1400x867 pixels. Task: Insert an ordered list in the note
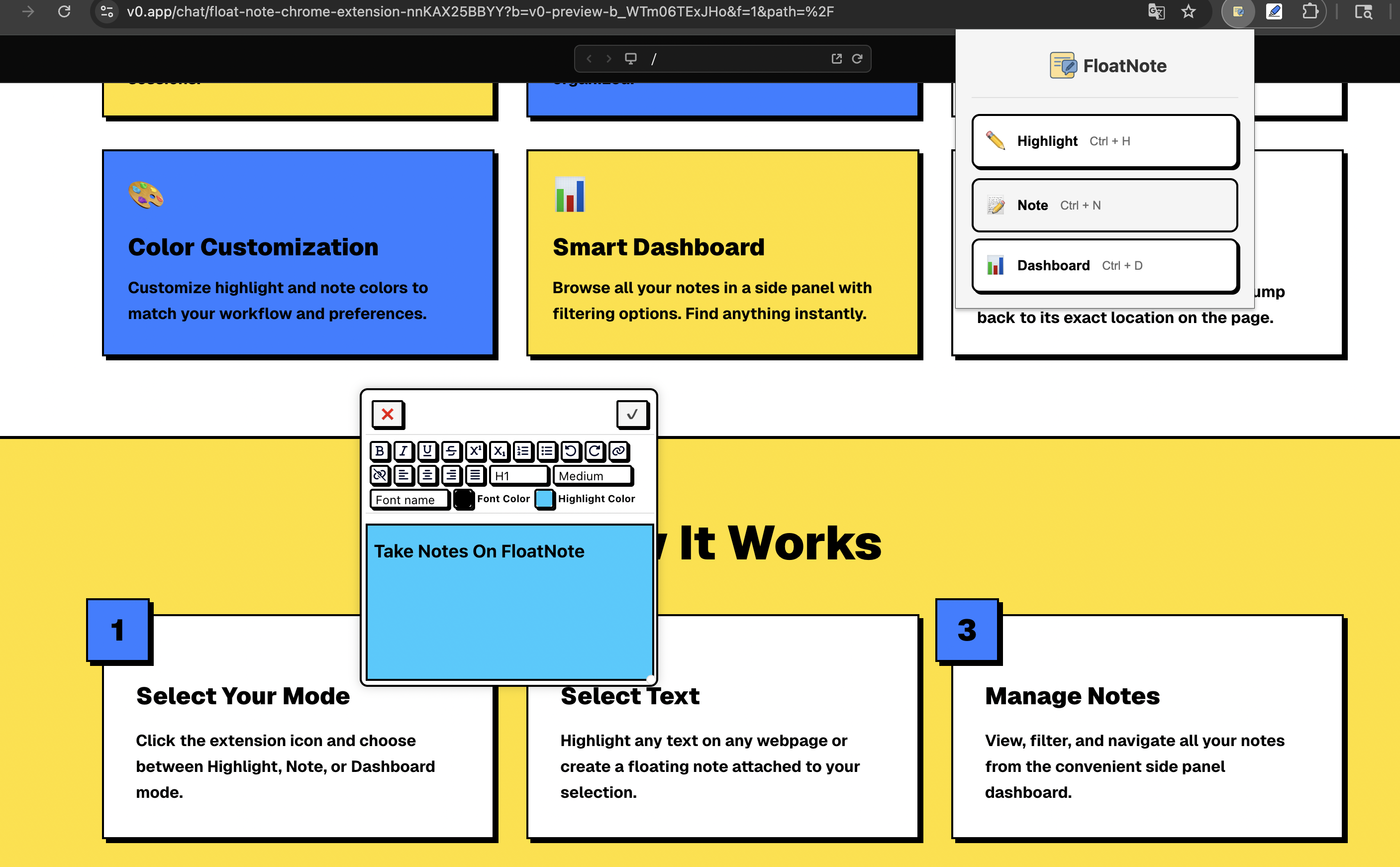pyautogui.click(x=523, y=452)
